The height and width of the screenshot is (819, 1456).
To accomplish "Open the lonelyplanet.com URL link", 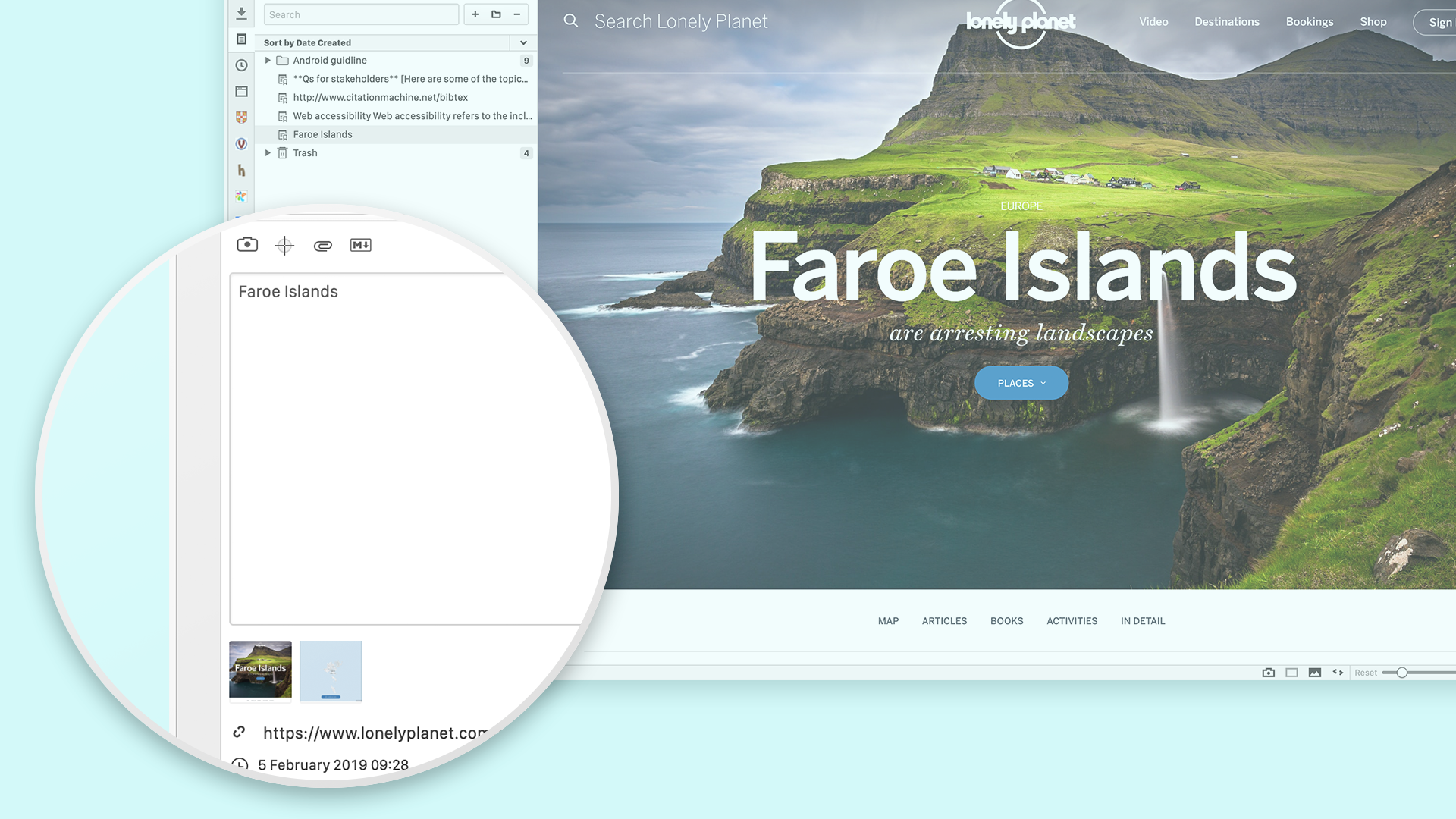I will [376, 733].
